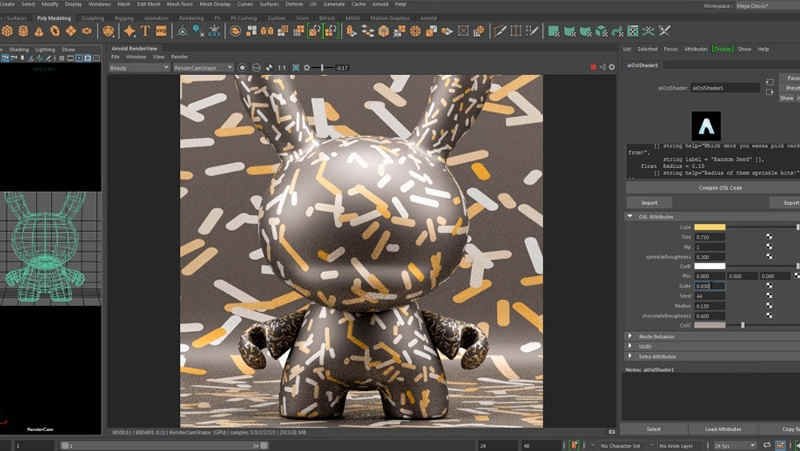Open the white color swatch
800x451 pixels.
[710, 266]
